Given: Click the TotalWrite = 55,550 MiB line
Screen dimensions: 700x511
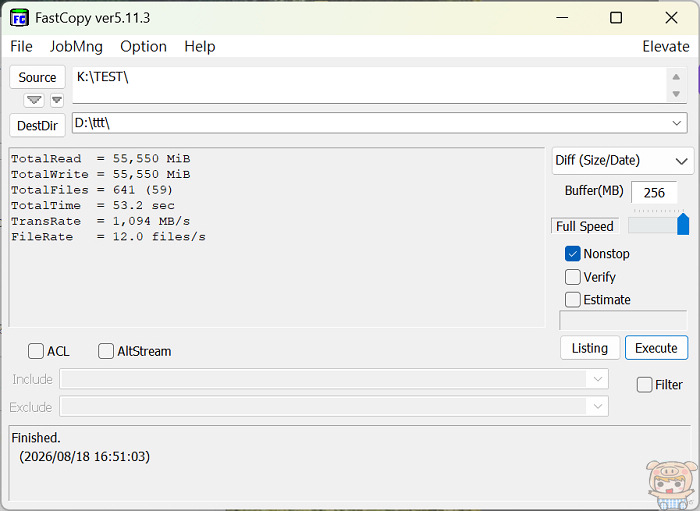Looking at the screenshot, I should pyautogui.click(x=101, y=174).
